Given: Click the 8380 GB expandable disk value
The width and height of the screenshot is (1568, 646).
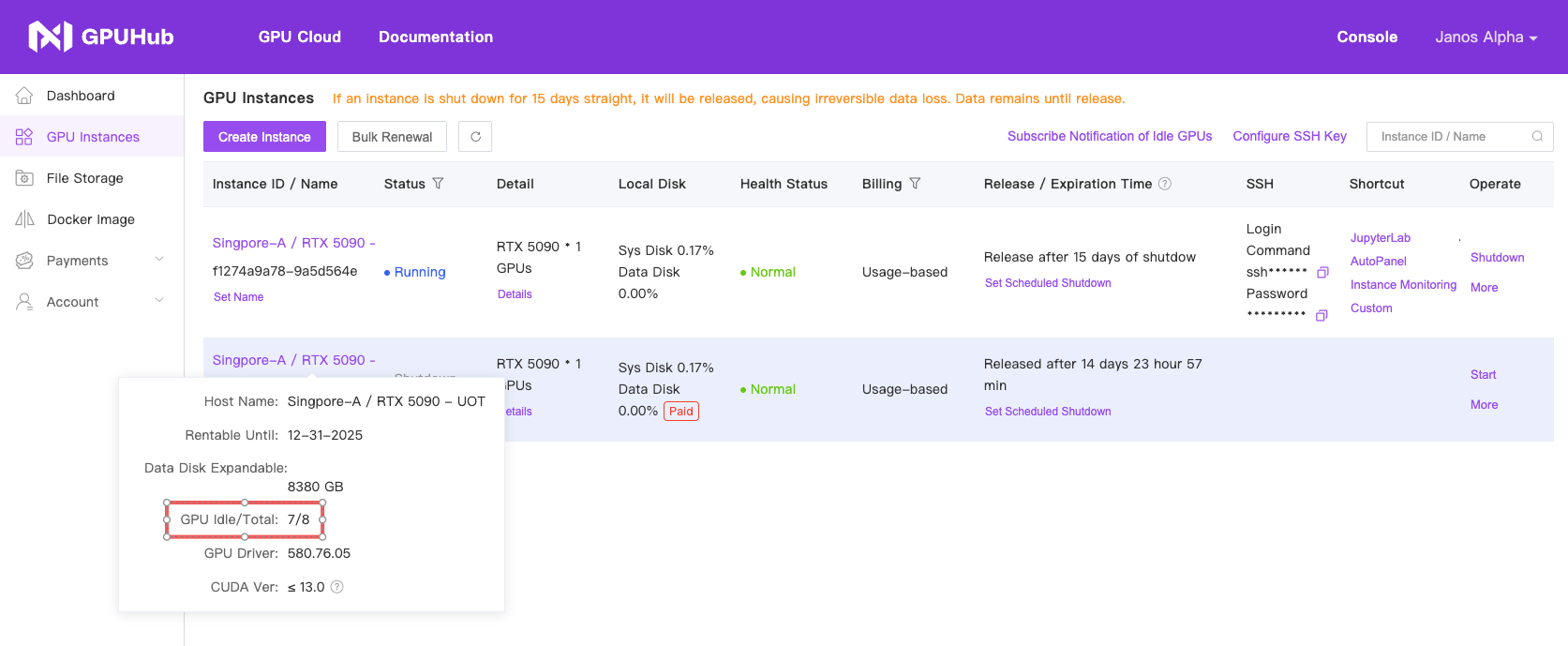Looking at the screenshot, I should click(x=316, y=487).
